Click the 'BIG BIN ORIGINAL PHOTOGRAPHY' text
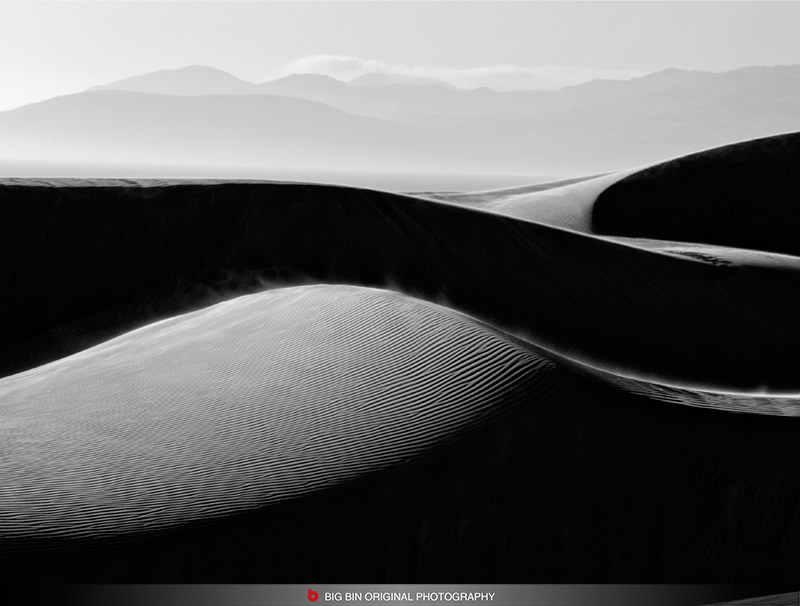This screenshot has width=800, height=606. [x=409, y=596]
